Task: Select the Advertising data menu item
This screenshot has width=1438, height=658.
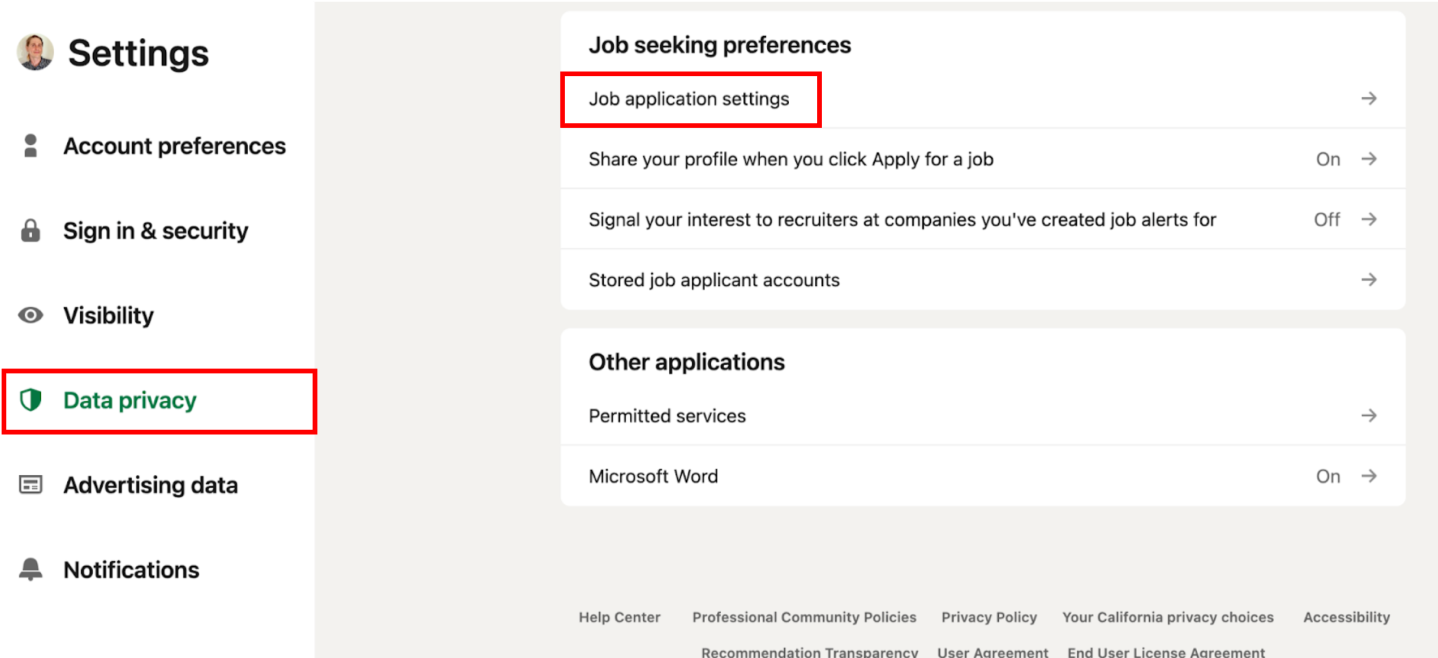Action: [x=150, y=485]
